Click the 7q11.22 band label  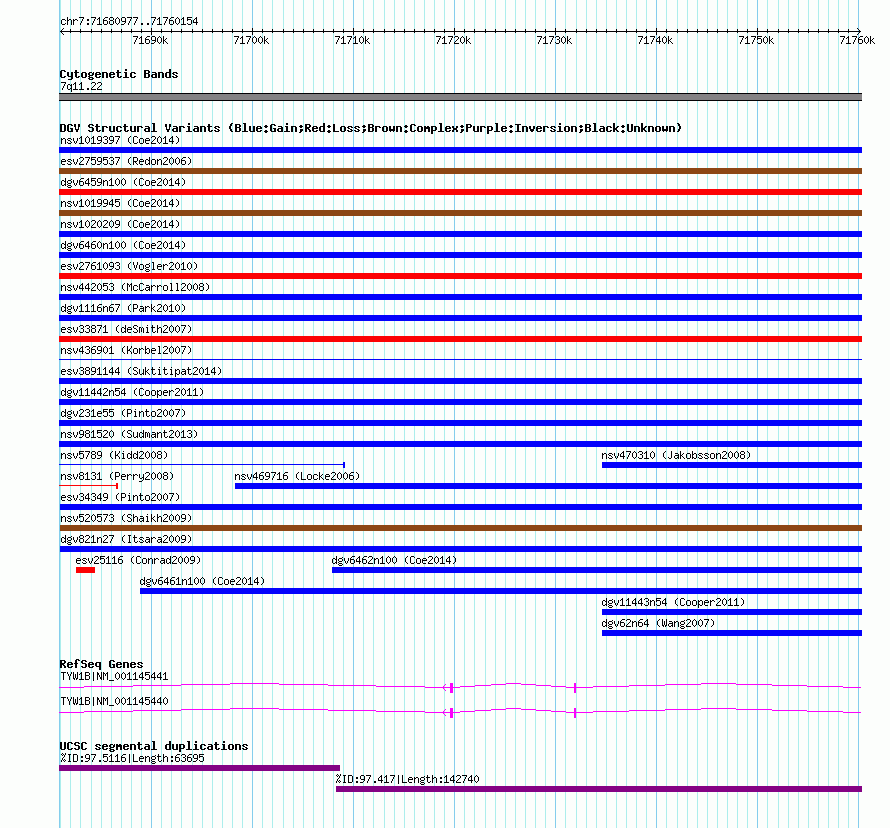click(x=81, y=86)
